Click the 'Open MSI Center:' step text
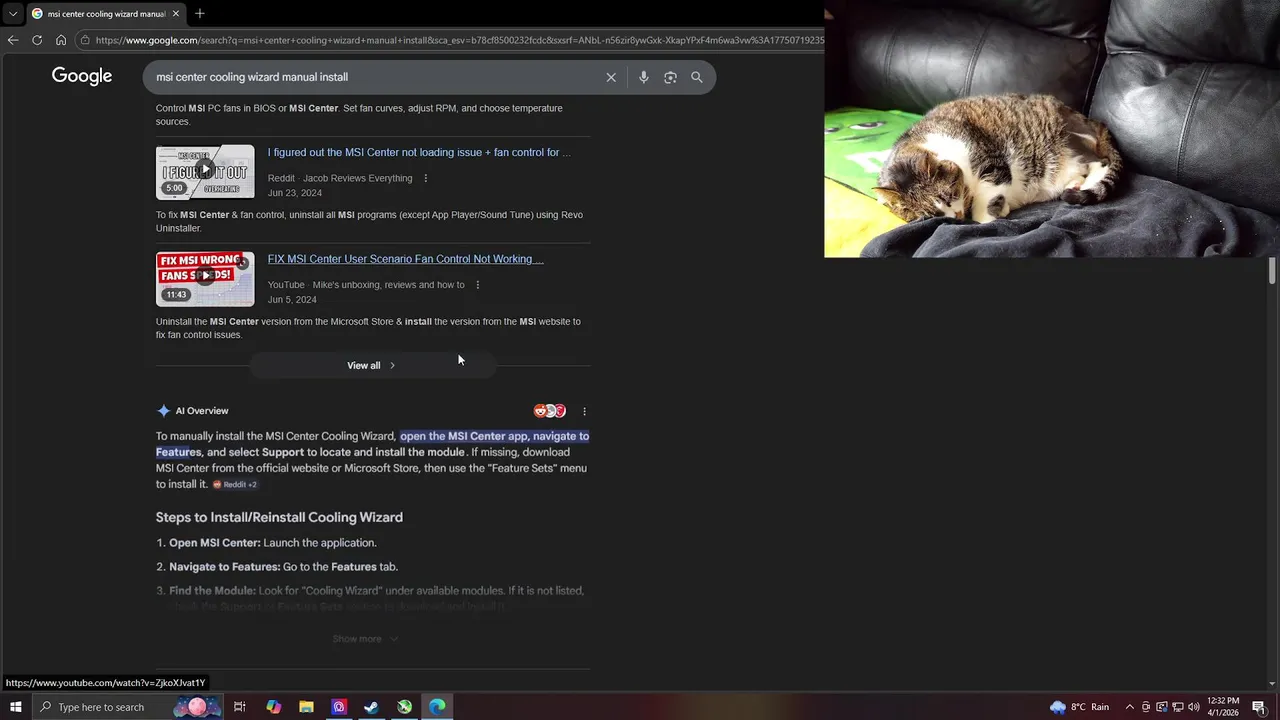Viewport: 1280px width, 720px height. click(215, 543)
